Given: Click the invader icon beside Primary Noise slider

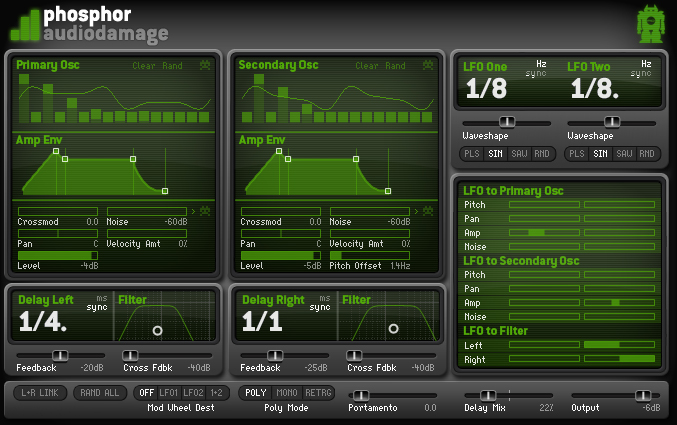Looking at the screenshot, I should tap(205, 211).
